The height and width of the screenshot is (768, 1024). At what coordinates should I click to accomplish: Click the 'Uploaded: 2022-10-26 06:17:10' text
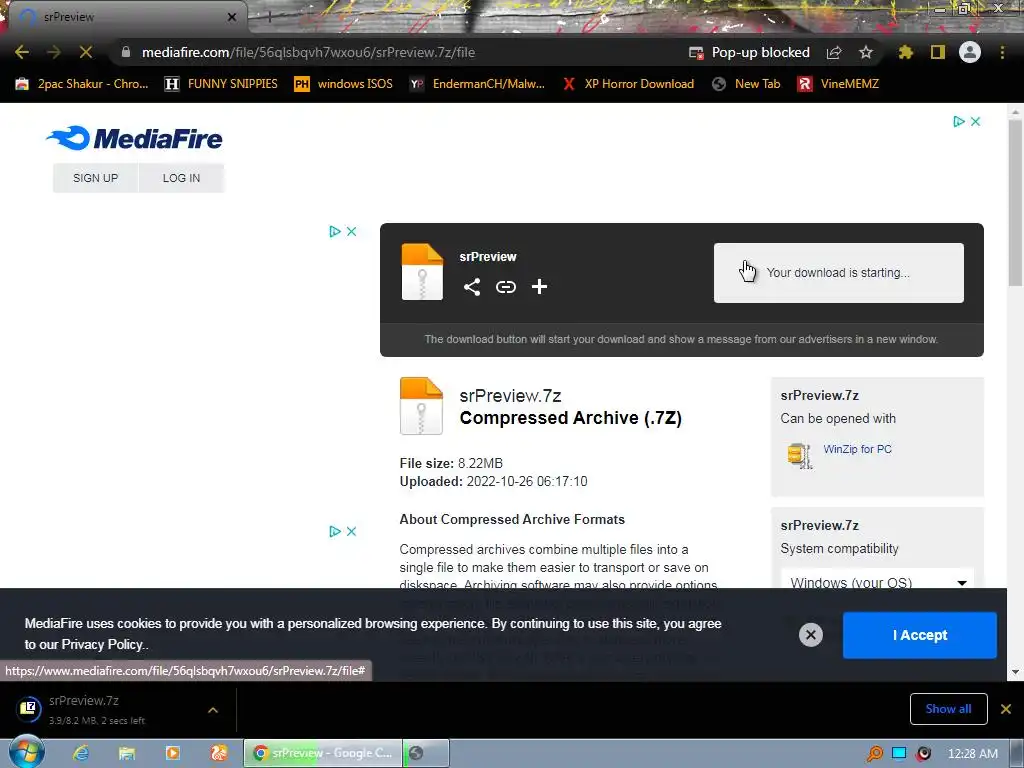493,481
